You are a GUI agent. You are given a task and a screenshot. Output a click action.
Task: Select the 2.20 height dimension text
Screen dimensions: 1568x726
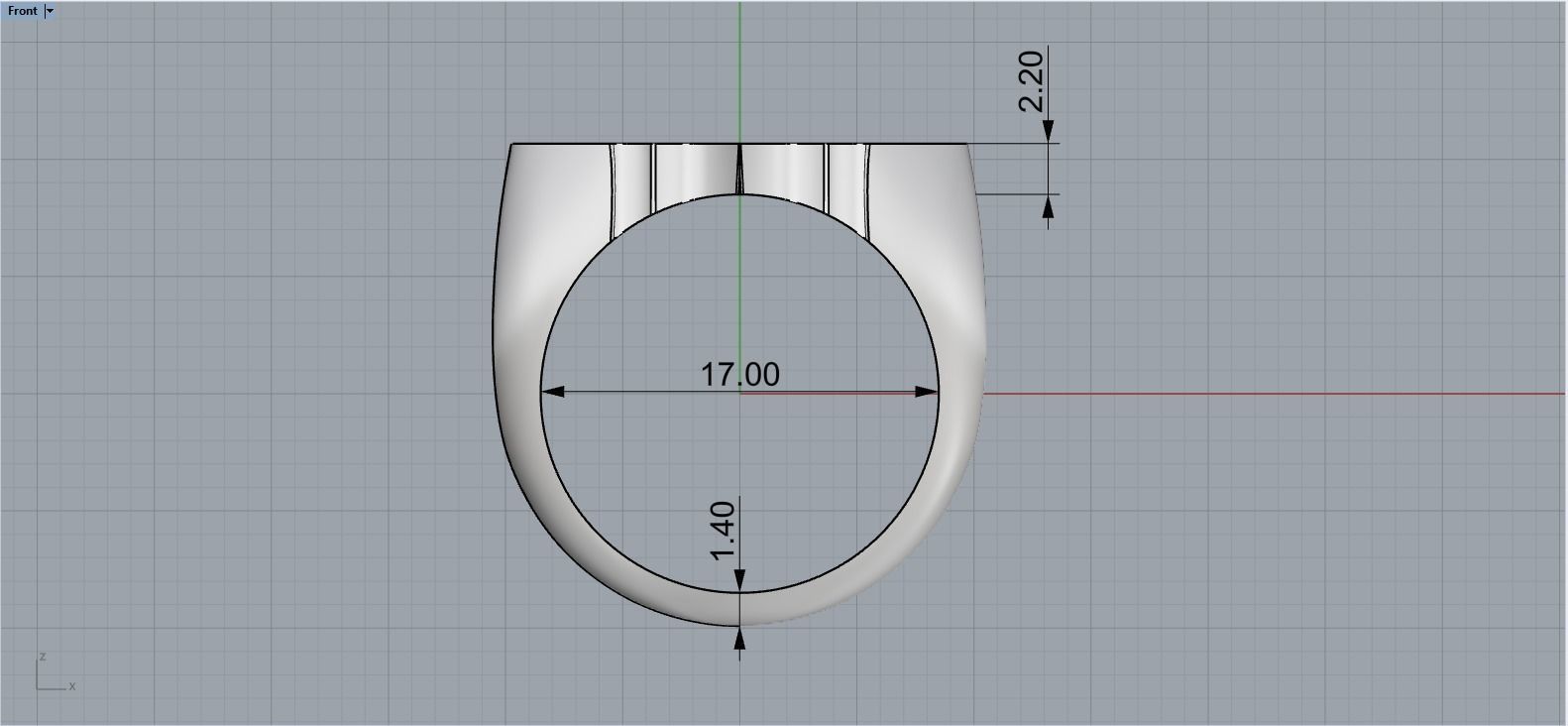coord(1031,80)
